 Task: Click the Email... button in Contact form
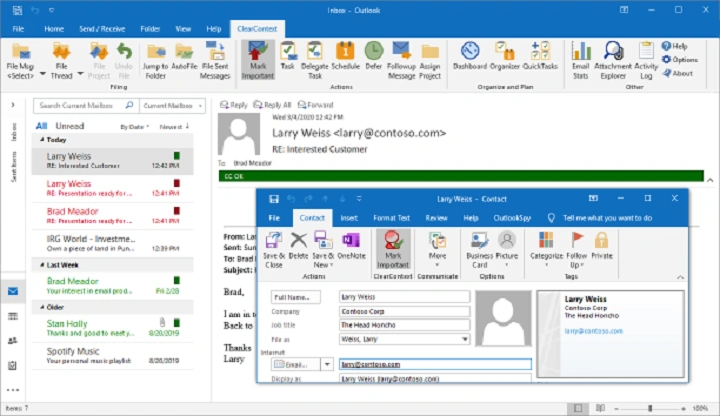(296, 365)
